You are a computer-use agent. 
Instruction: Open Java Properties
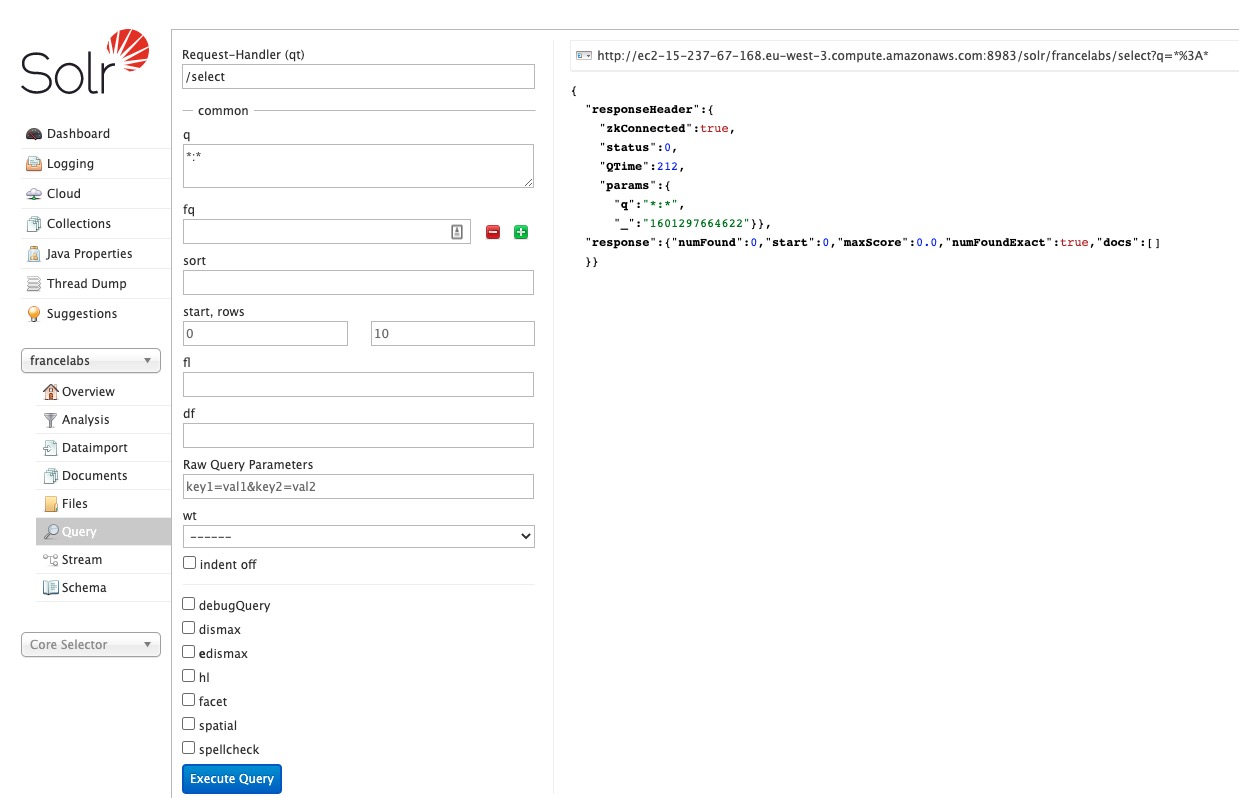click(x=90, y=254)
